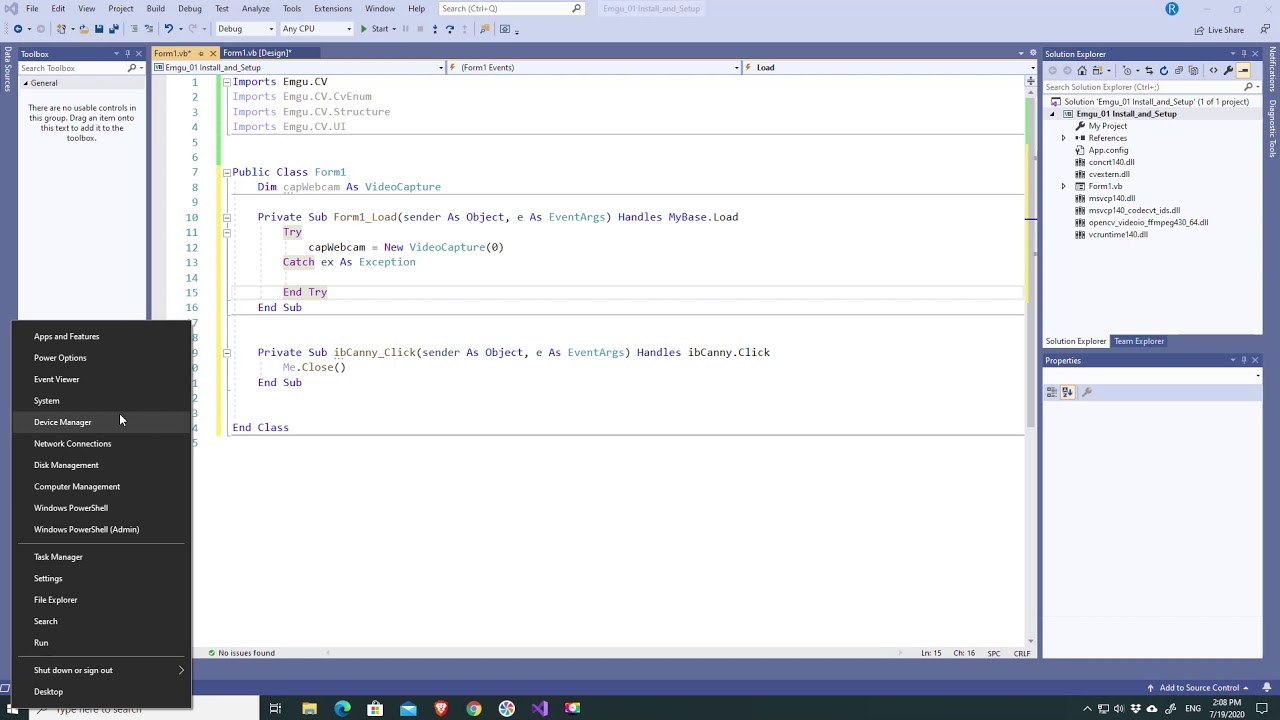
Task: Click View Code icon in Solution Explorer
Action: pyautogui.click(x=1213, y=71)
